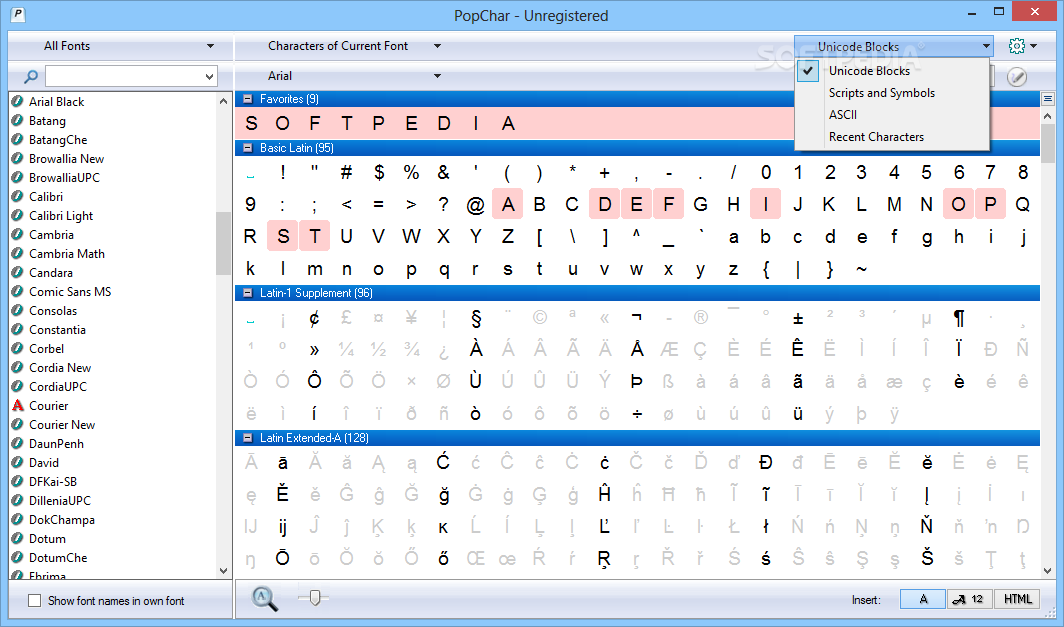
Task: Open the Unicode Blocks dropdown header
Action: pyautogui.click(x=894, y=46)
